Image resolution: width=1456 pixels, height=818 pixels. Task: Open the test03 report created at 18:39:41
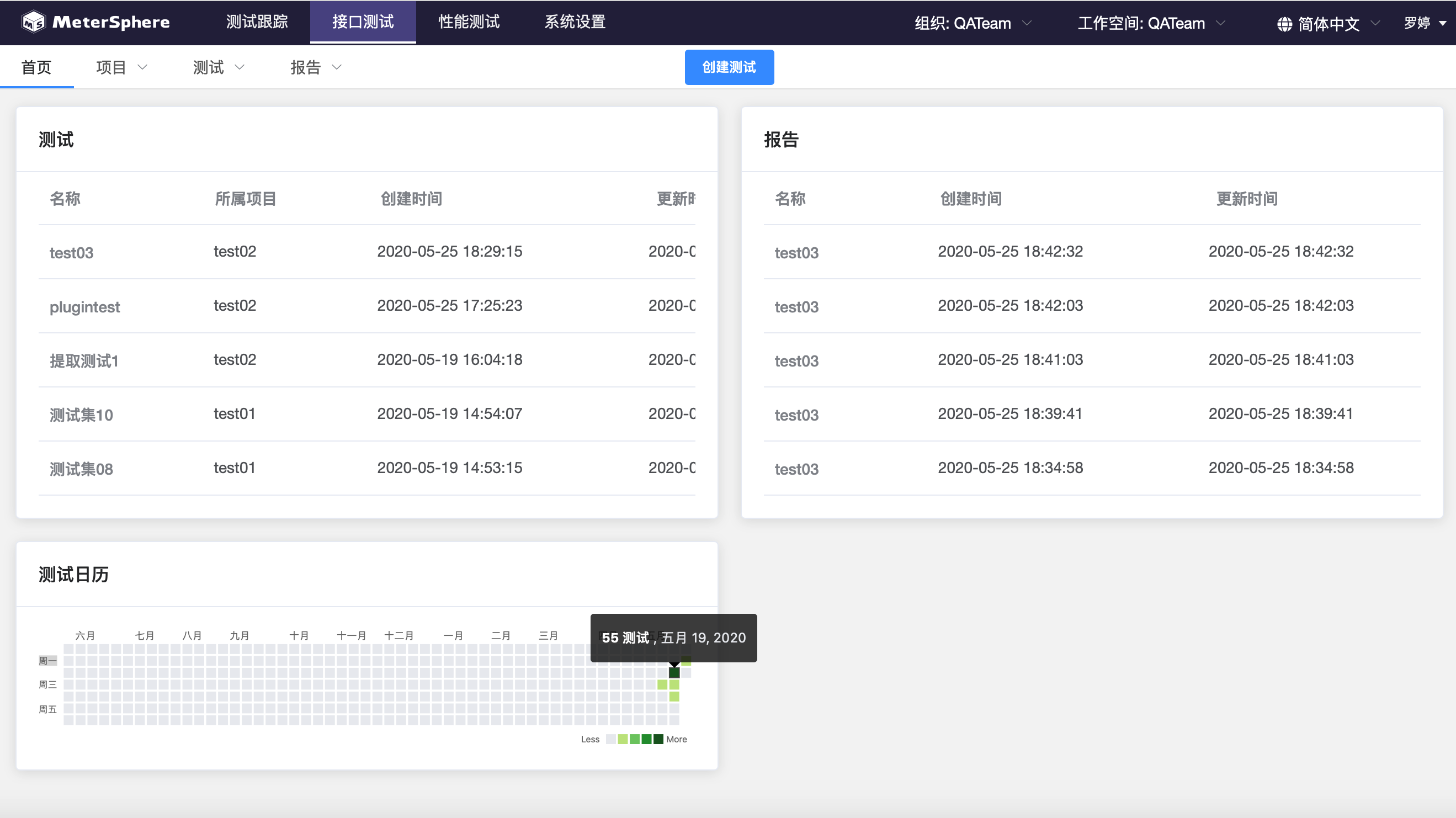click(796, 416)
